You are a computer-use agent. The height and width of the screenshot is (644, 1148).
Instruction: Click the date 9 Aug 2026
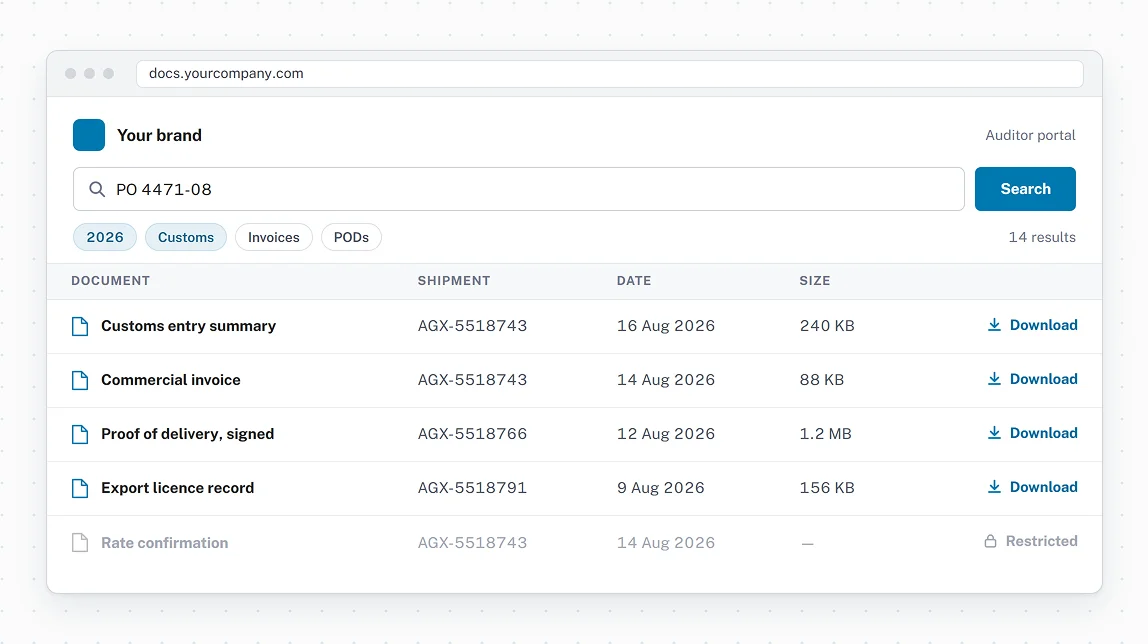(x=660, y=488)
